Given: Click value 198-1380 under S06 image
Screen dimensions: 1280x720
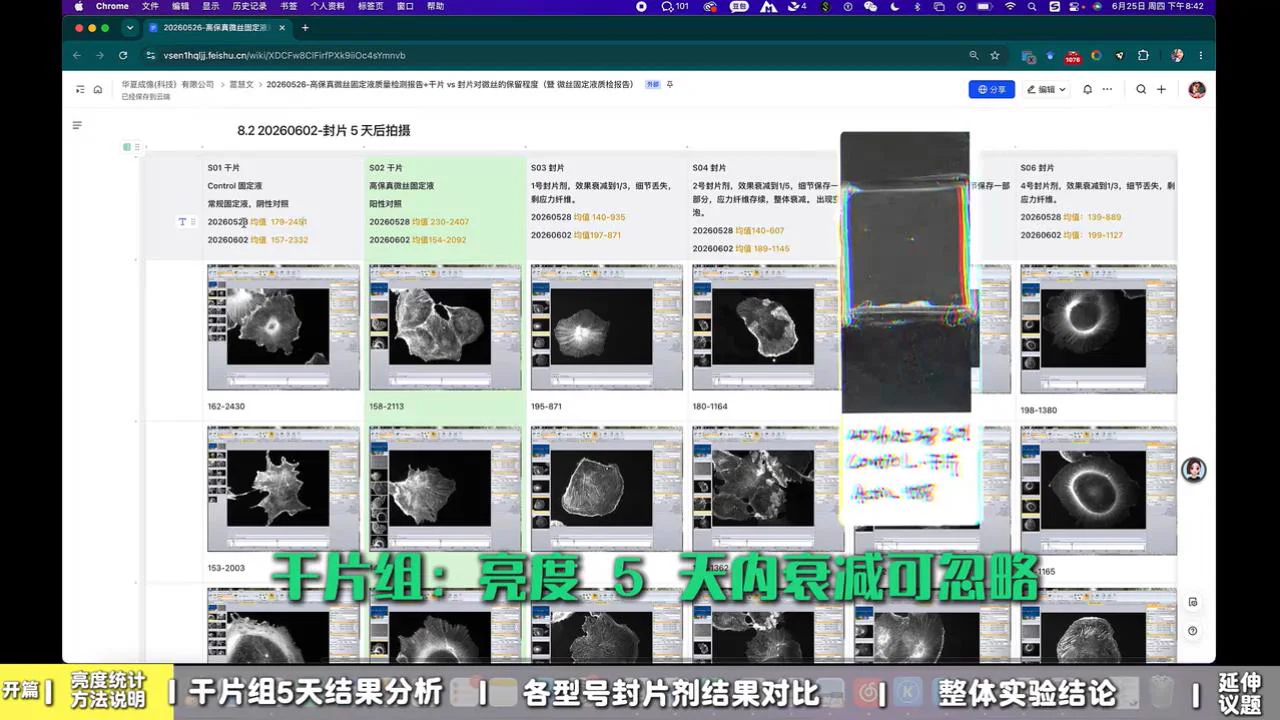Looking at the screenshot, I should click(x=1039, y=411).
